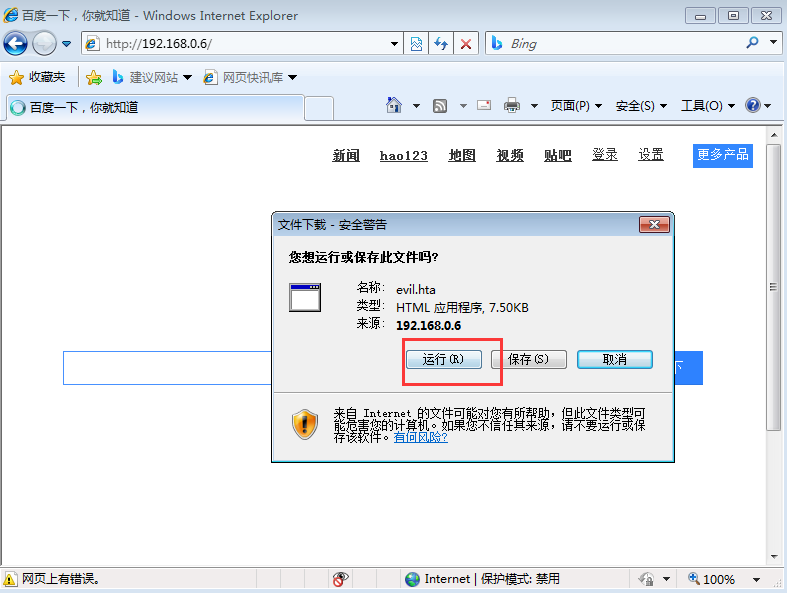Viewport: 787px width, 593px height.
Task: Open the 安全(S) menu
Action: click(x=641, y=105)
